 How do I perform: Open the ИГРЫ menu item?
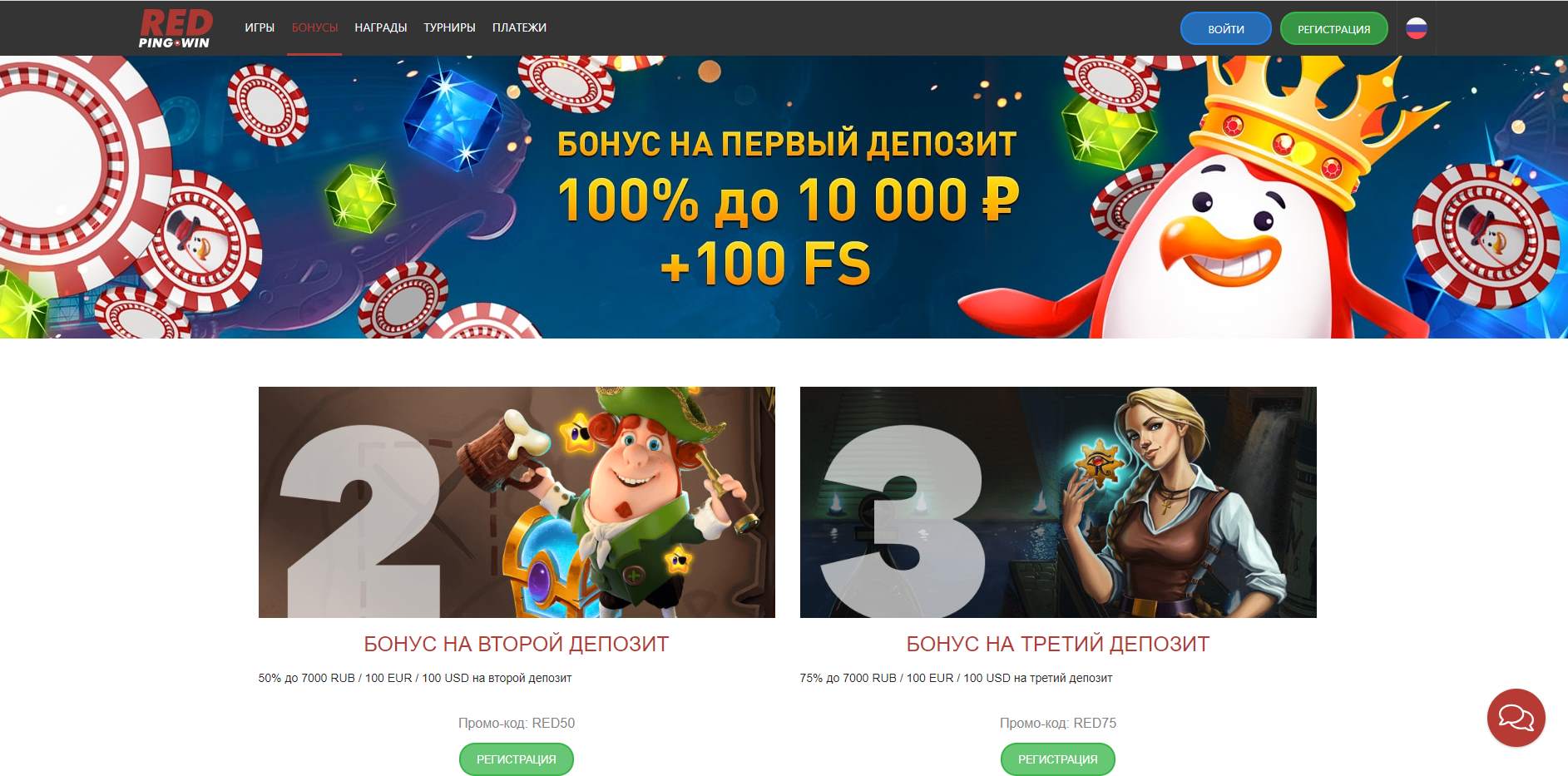pos(260,27)
